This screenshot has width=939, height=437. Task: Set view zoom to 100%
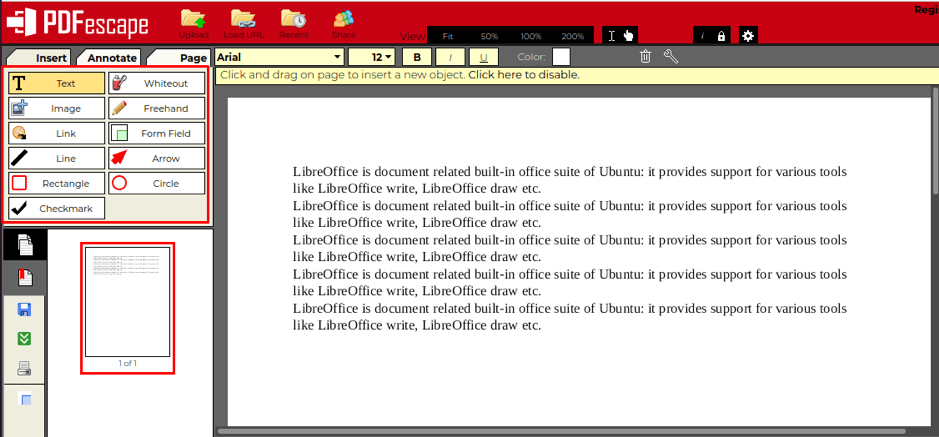(531, 36)
